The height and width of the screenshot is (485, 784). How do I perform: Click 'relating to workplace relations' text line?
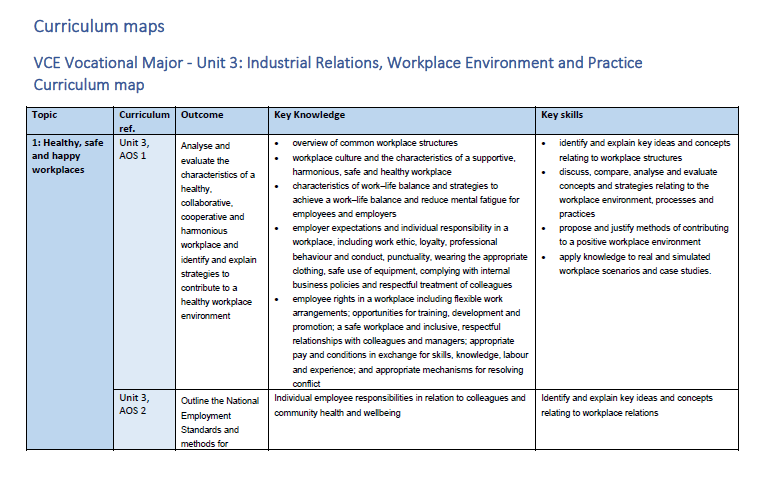point(600,413)
